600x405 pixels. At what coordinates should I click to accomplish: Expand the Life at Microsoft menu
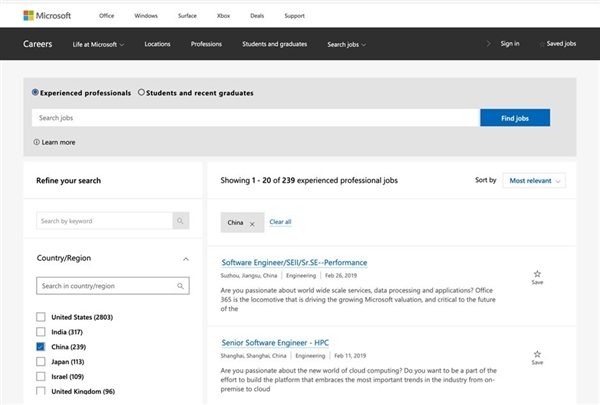pyautogui.click(x=98, y=44)
